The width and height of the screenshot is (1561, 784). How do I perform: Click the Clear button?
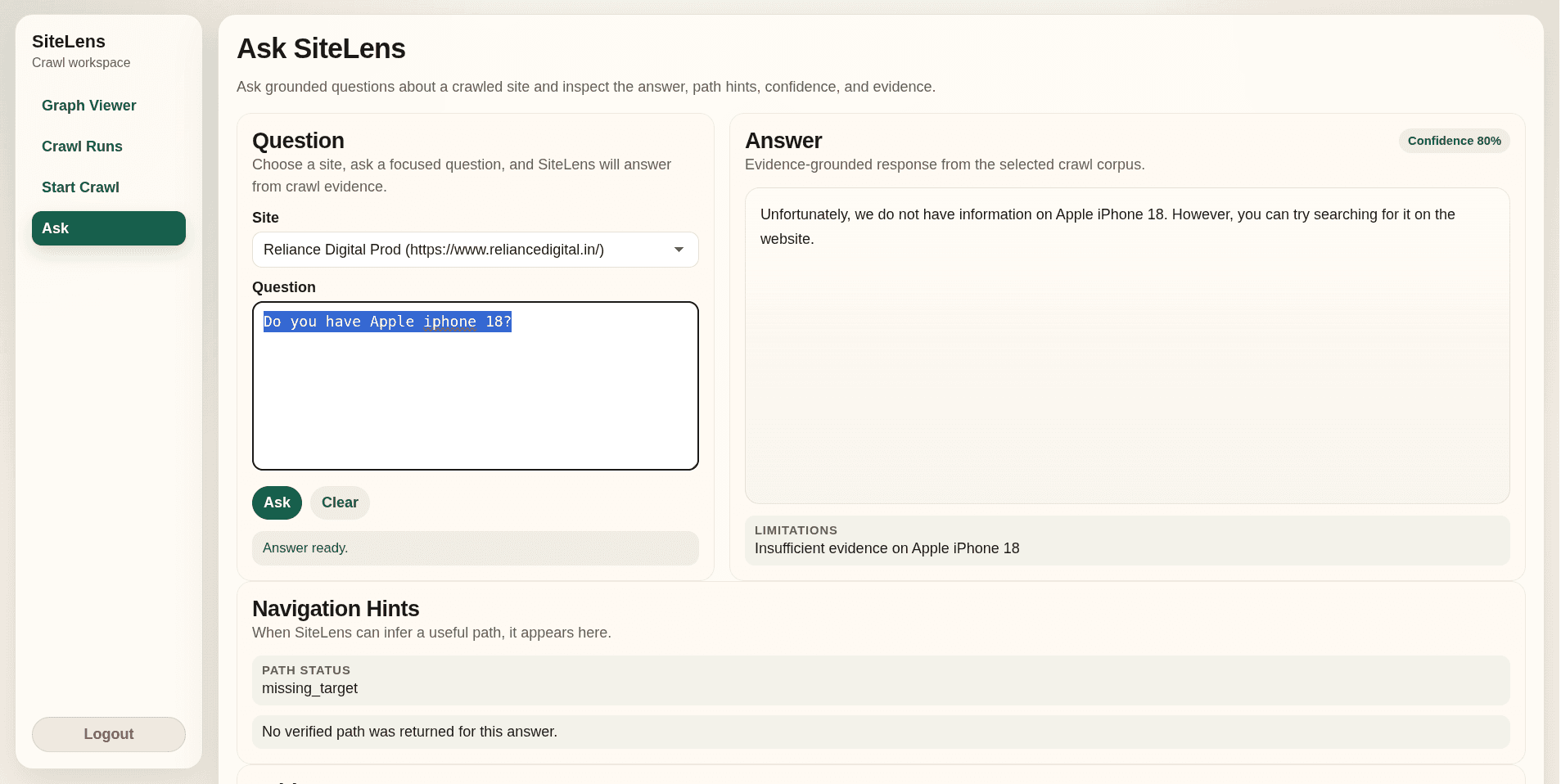tap(340, 502)
